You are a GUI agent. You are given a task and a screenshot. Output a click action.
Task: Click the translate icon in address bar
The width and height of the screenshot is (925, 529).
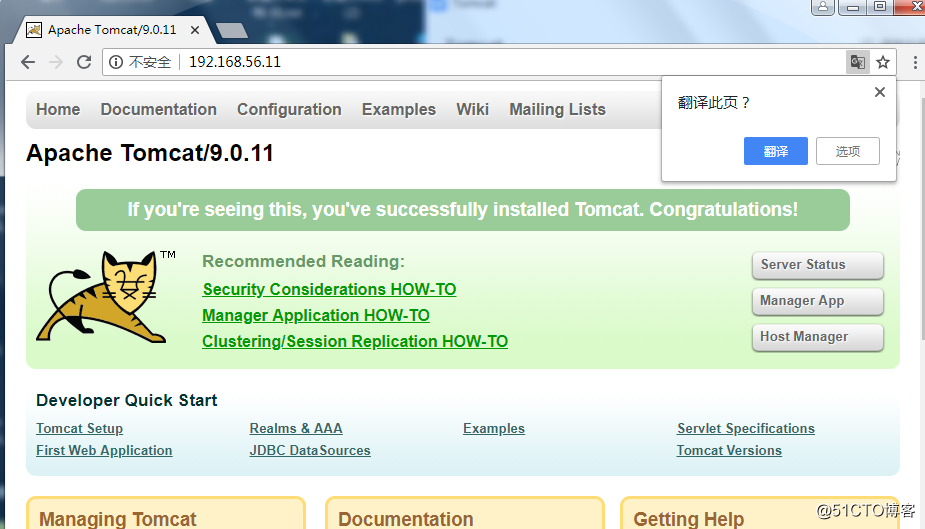click(857, 62)
